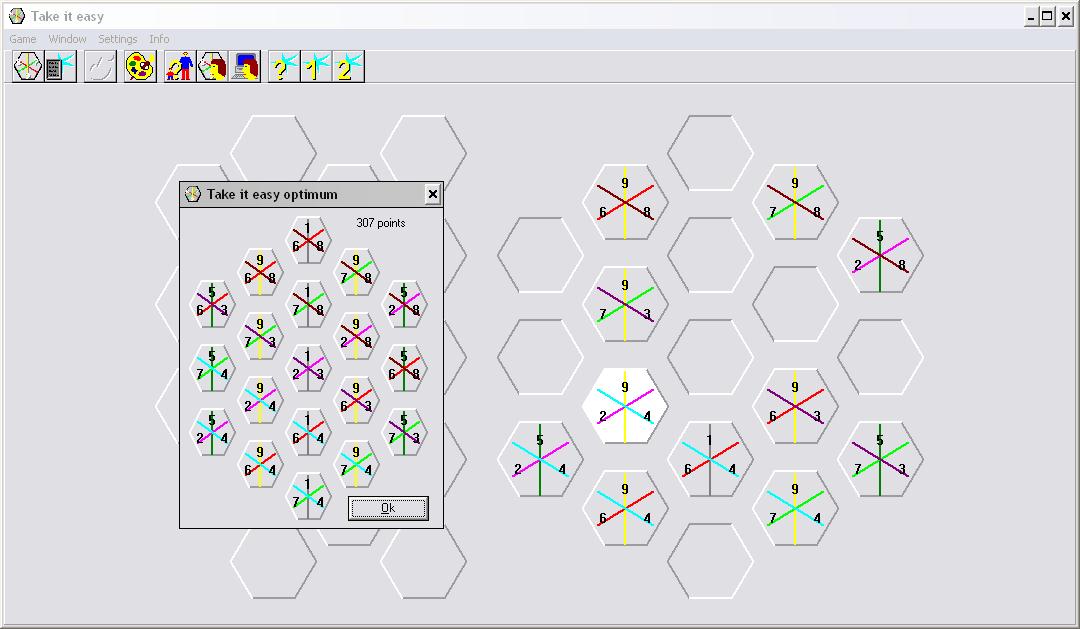1080x629 pixels.
Task: Click the 9-7-4 tile on the main board
Action: click(x=796, y=508)
